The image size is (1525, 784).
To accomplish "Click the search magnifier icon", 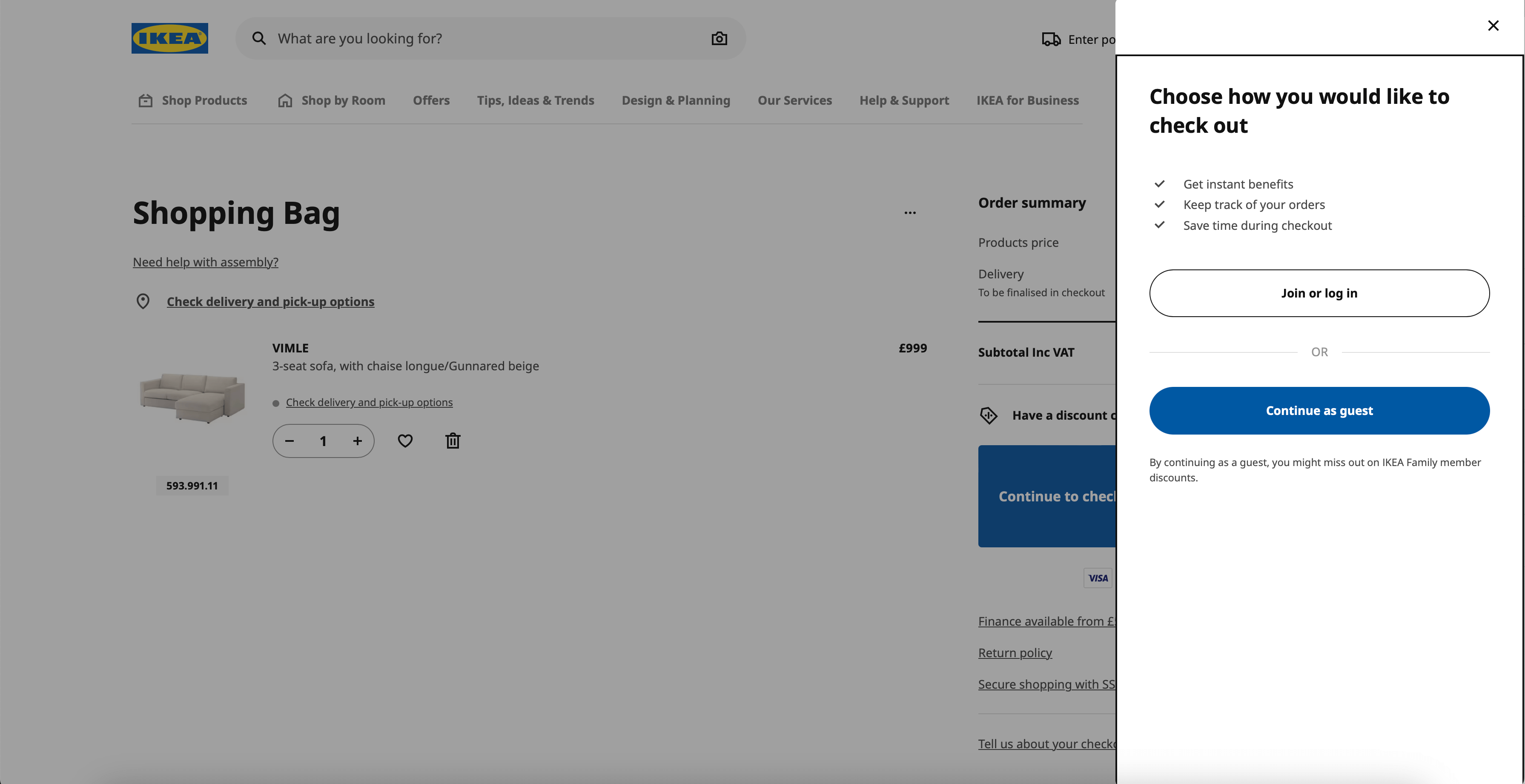I will pos(259,38).
